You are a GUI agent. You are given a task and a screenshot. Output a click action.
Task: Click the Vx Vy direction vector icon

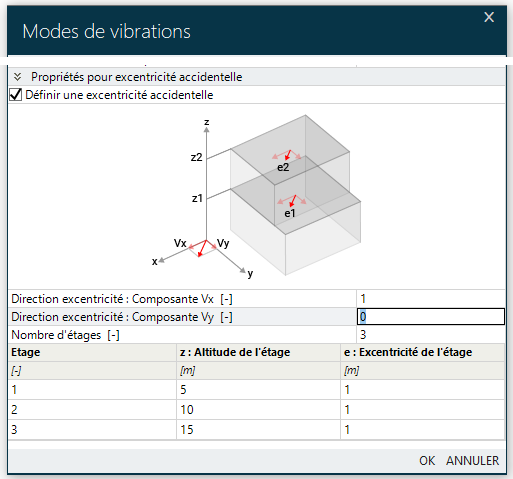203,248
